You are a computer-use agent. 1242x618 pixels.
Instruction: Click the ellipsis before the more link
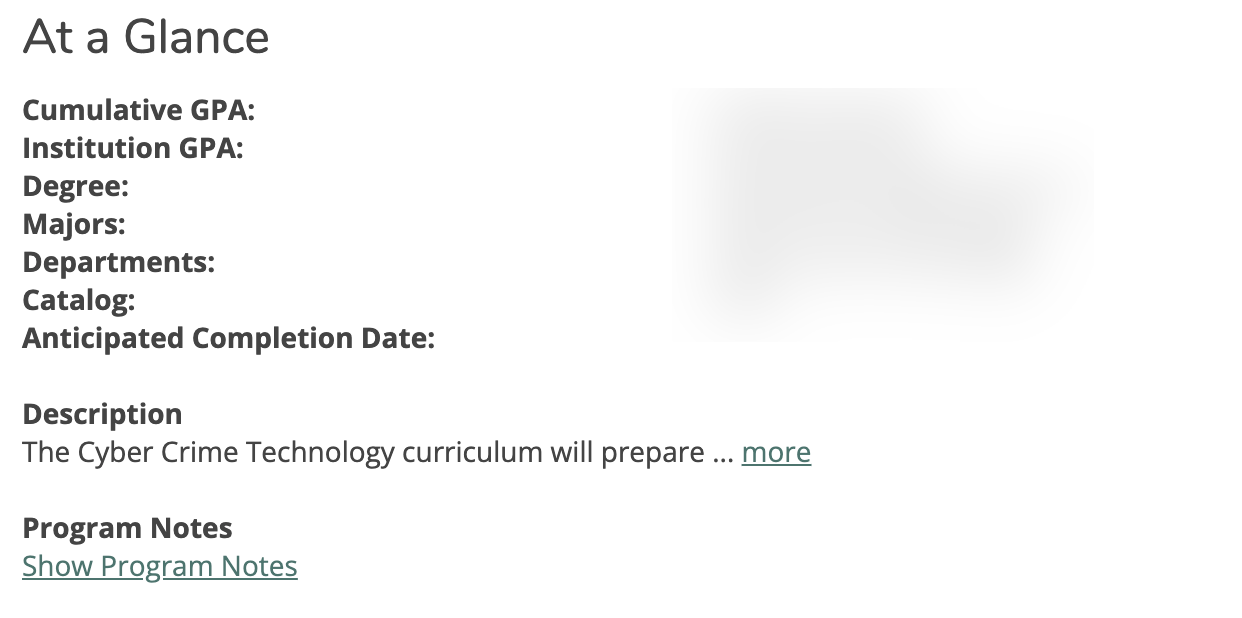pos(723,453)
